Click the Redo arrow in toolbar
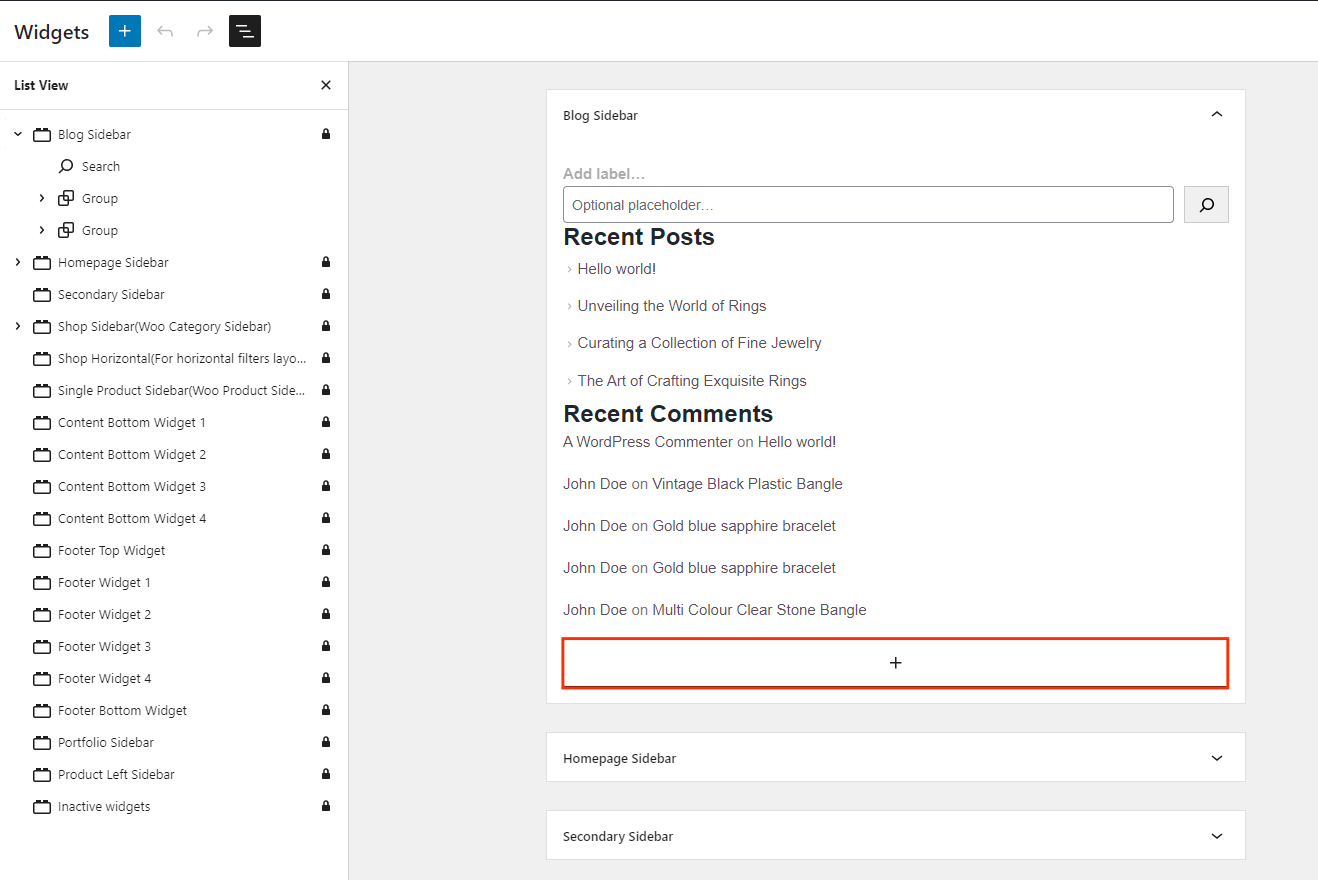 [x=205, y=31]
